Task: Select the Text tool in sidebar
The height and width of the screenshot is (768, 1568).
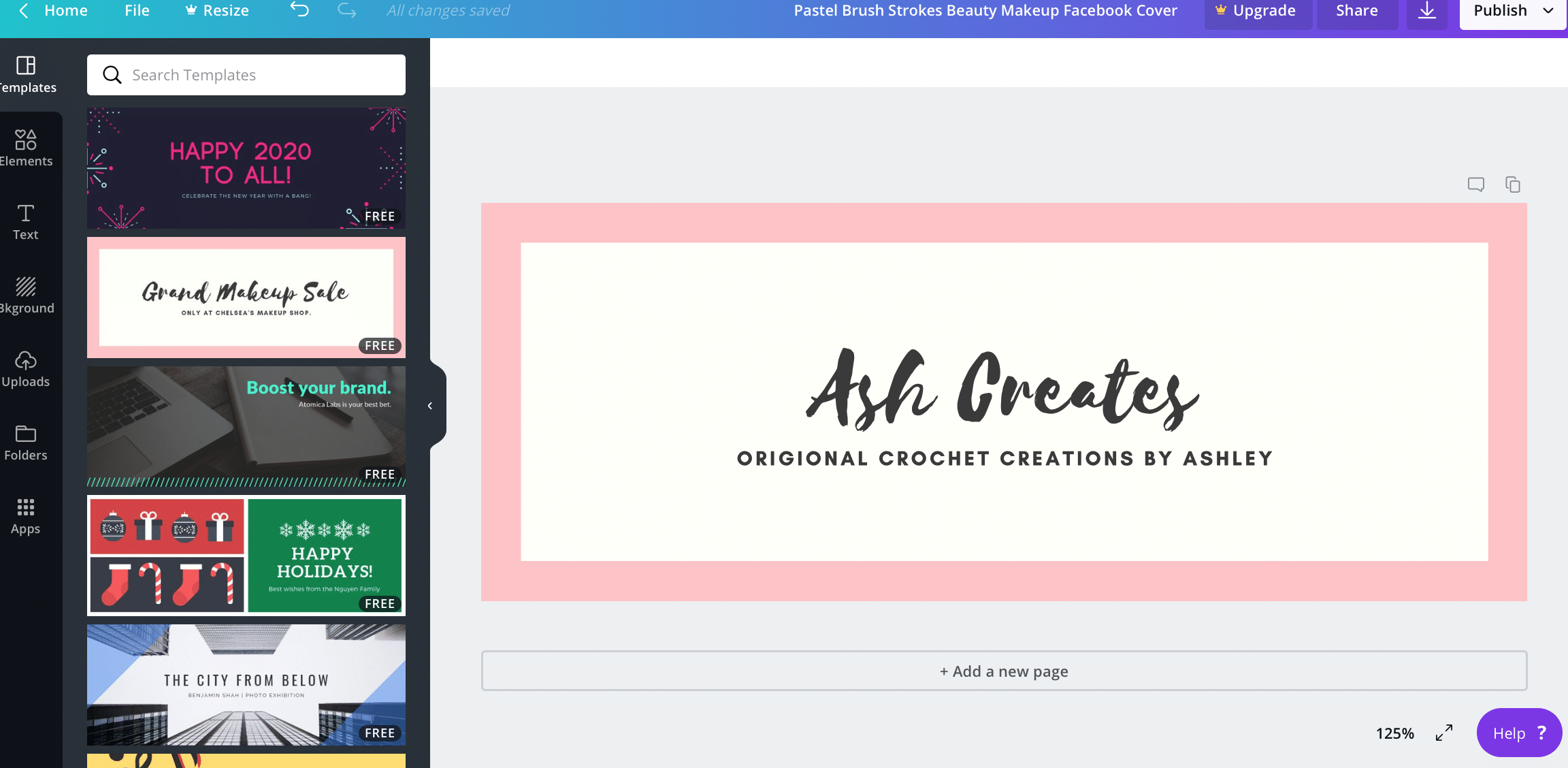Action: [26, 222]
